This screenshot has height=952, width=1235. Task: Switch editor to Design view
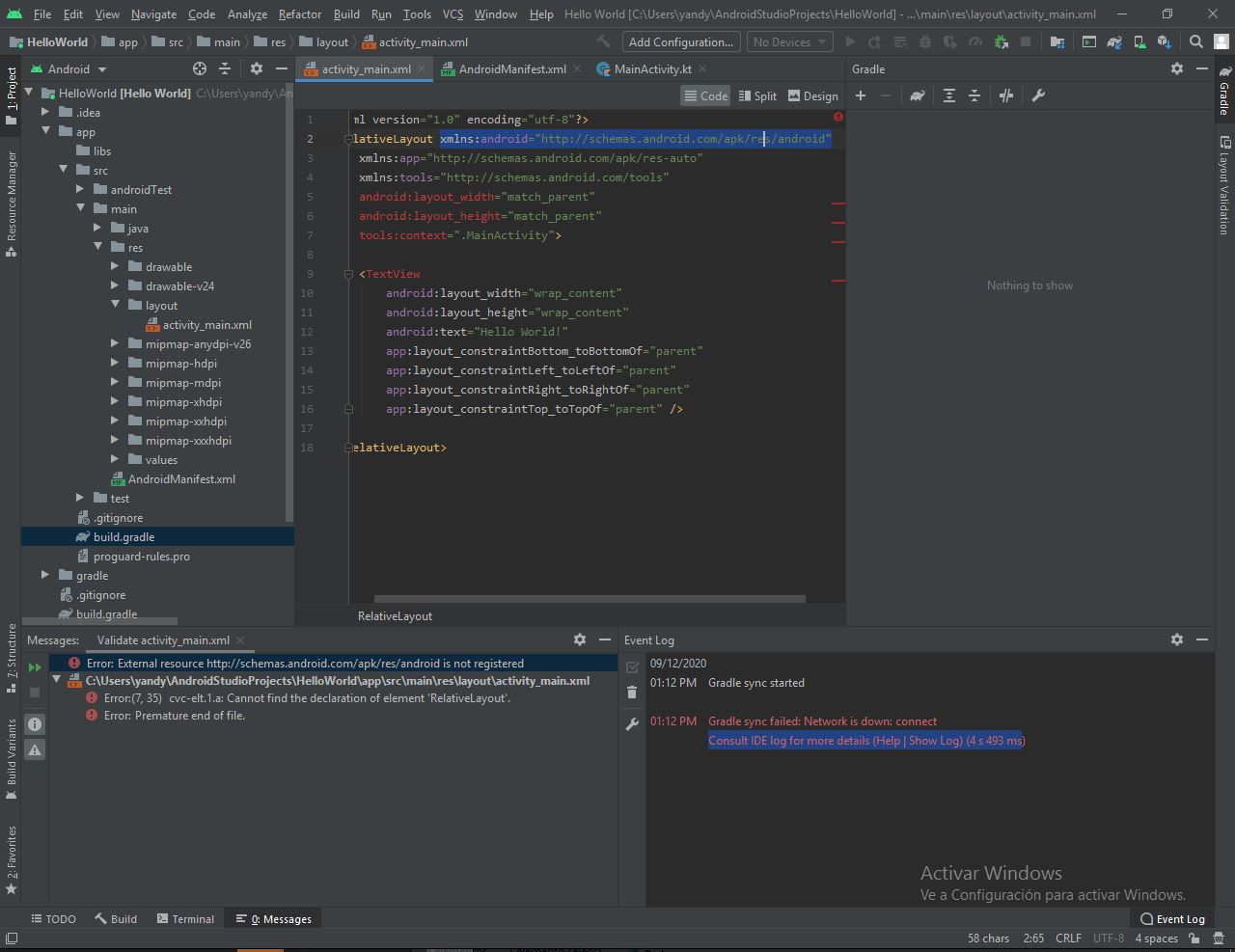click(813, 95)
